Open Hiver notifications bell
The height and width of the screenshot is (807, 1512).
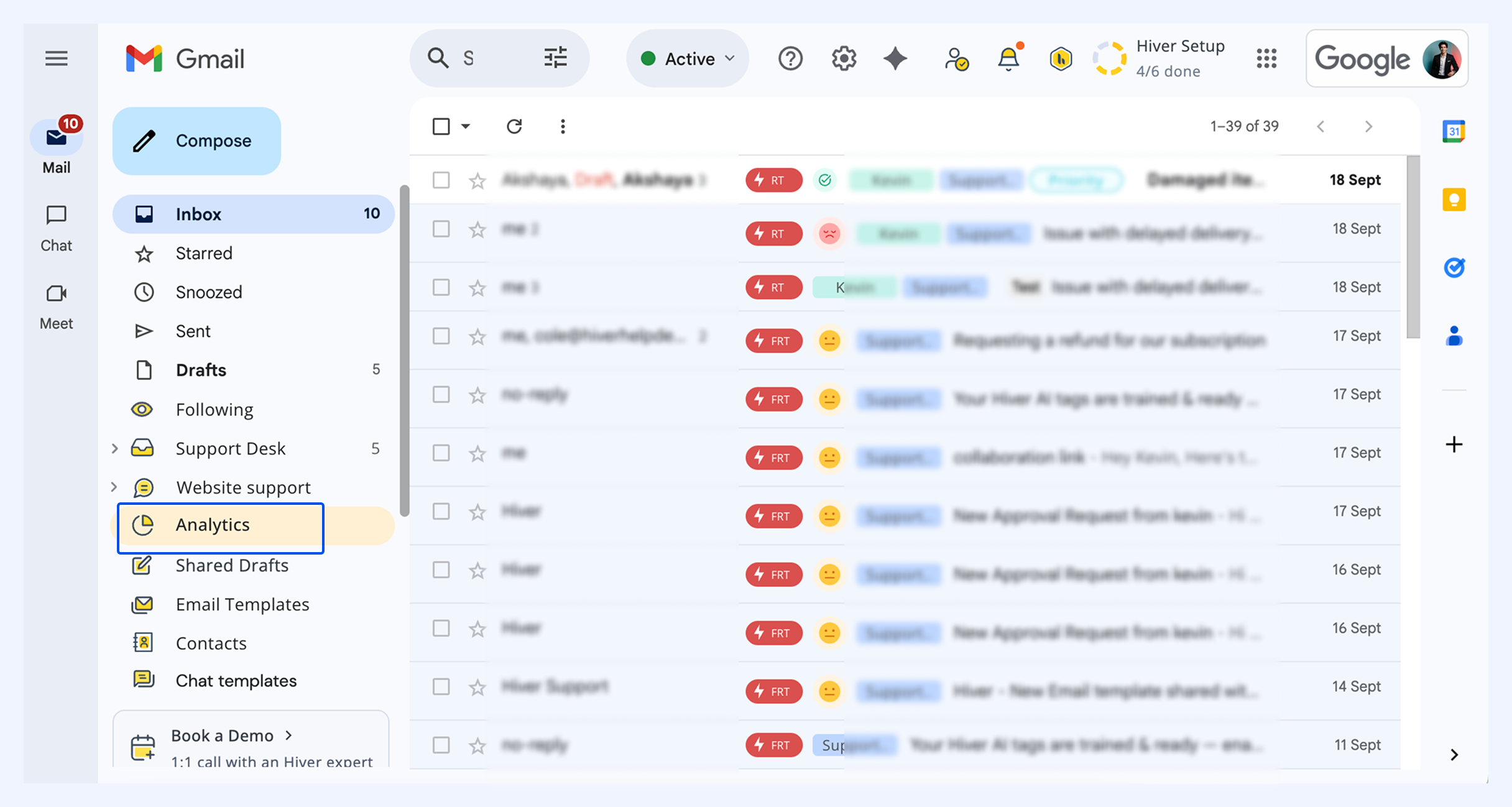click(x=1009, y=58)
